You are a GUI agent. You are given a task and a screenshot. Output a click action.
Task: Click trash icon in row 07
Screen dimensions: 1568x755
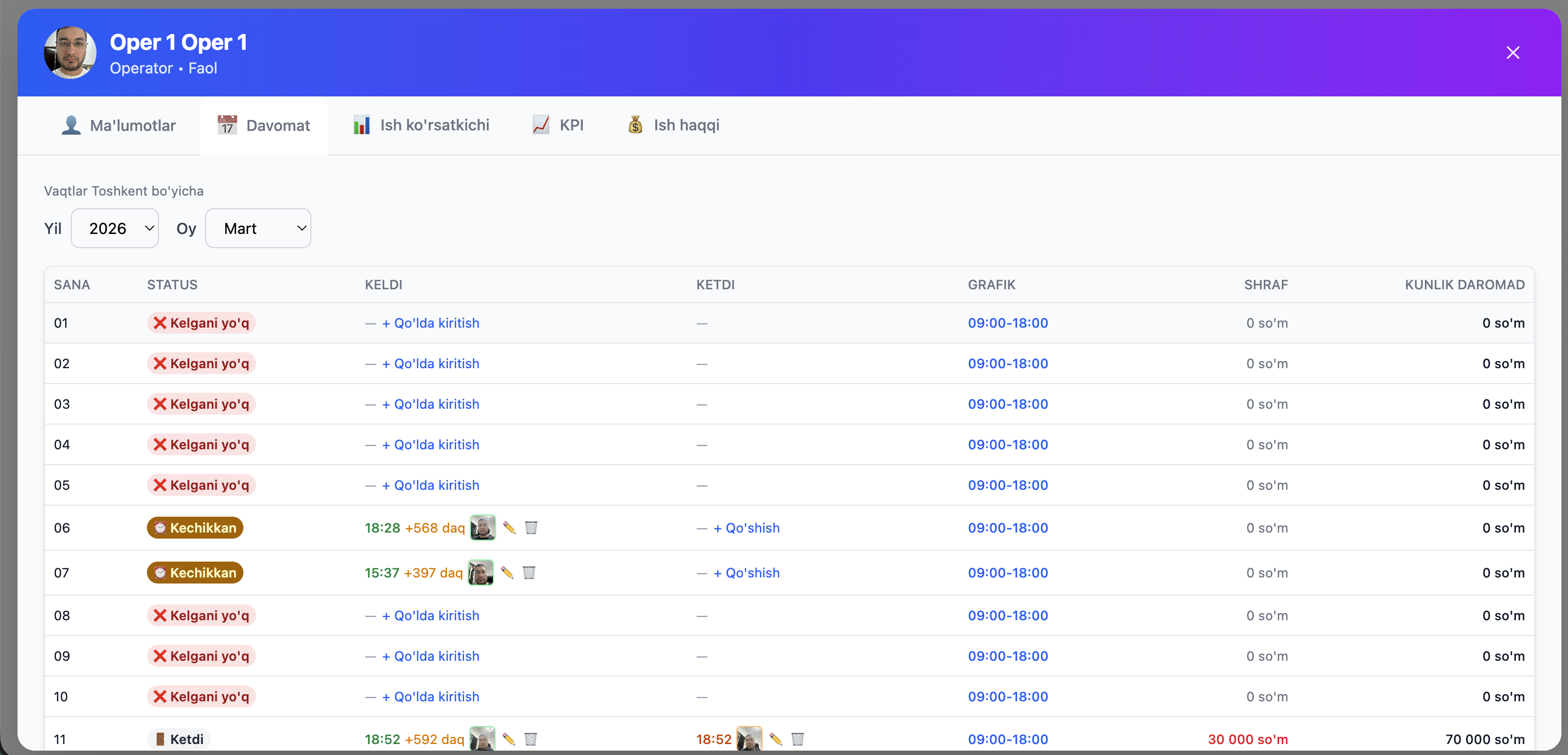529,573
